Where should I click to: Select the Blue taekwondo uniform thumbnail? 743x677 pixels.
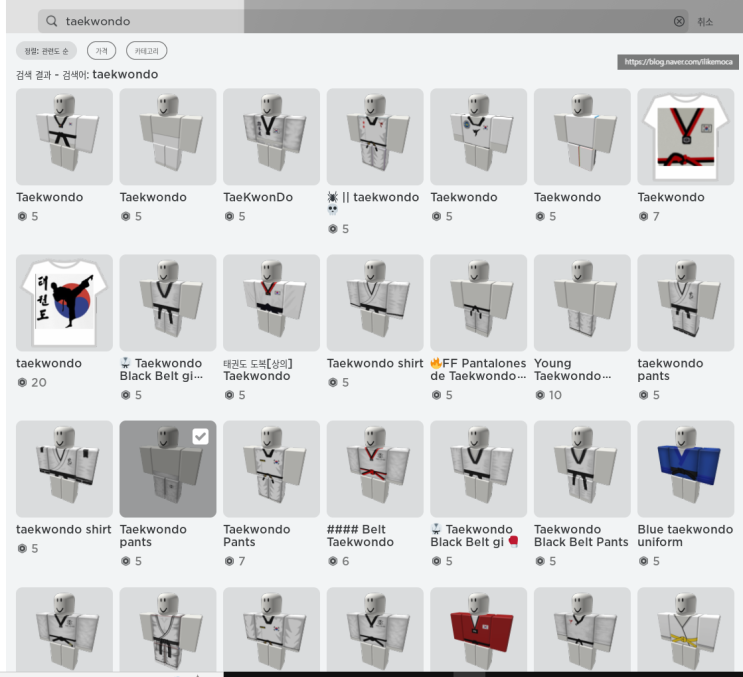(685, 469)
